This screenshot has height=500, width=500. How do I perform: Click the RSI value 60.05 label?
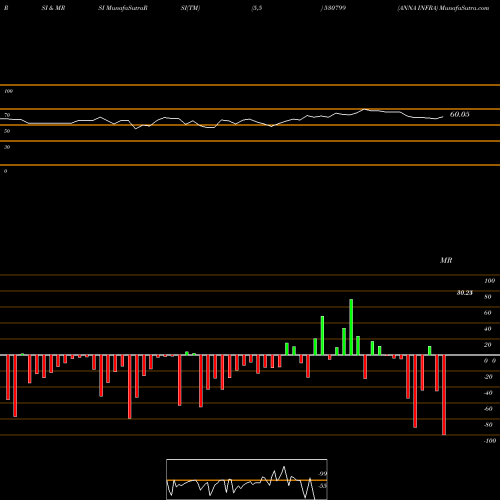click(459, 114)
